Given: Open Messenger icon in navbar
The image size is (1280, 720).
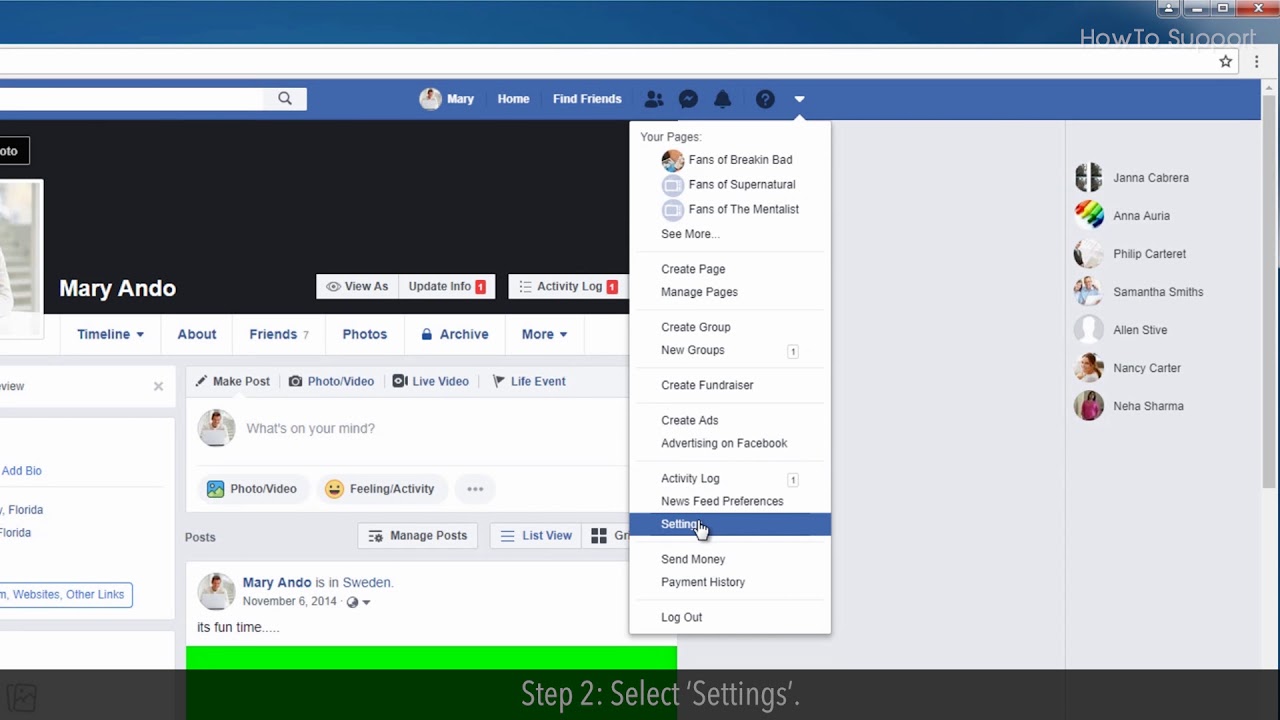Looking at the screenshot, I should click(x=688, y=99).
